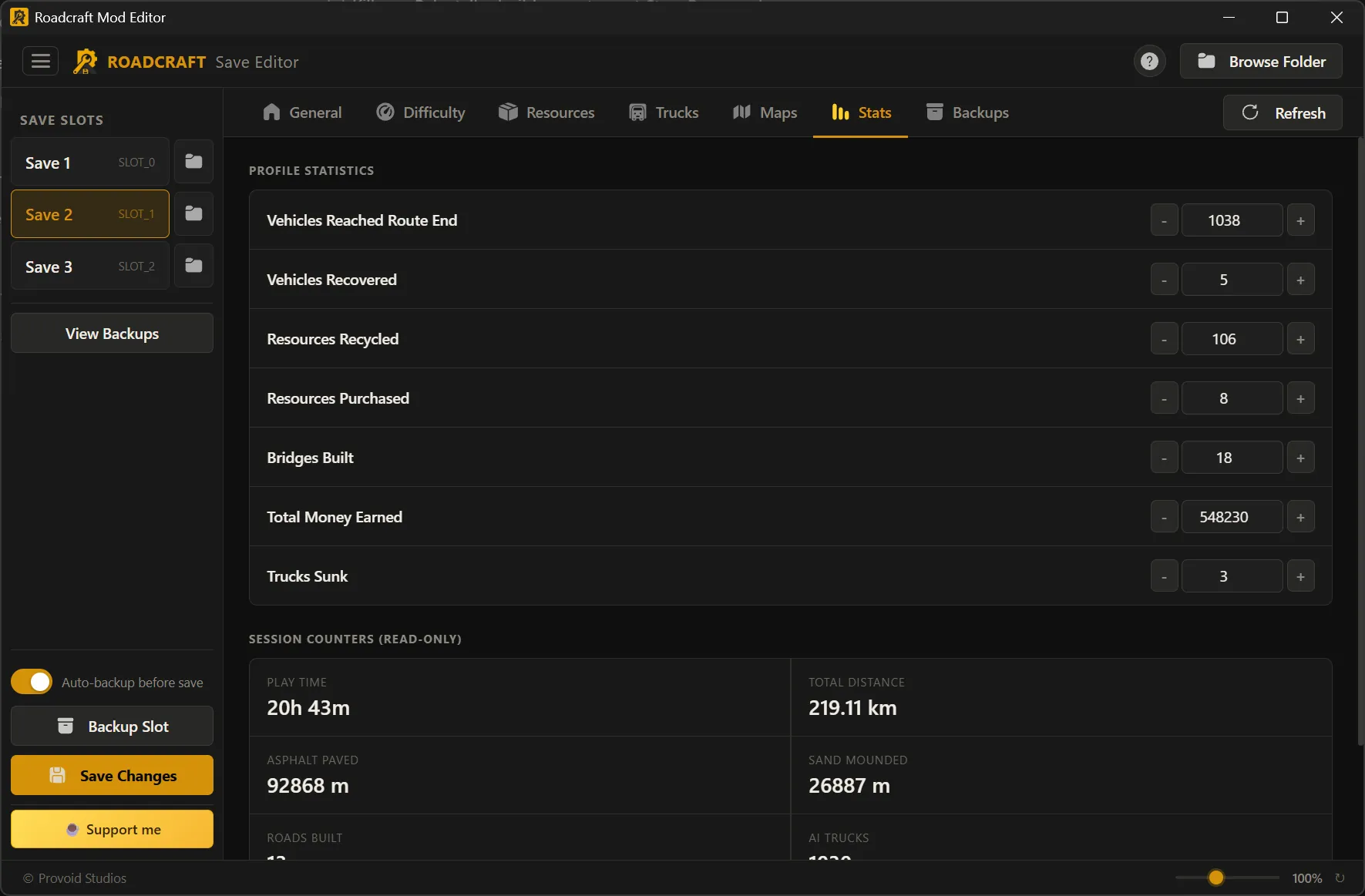Increase Vehicles Reached Route End value
This screenshot has width=1365, height=896.
coord(1300,220)
